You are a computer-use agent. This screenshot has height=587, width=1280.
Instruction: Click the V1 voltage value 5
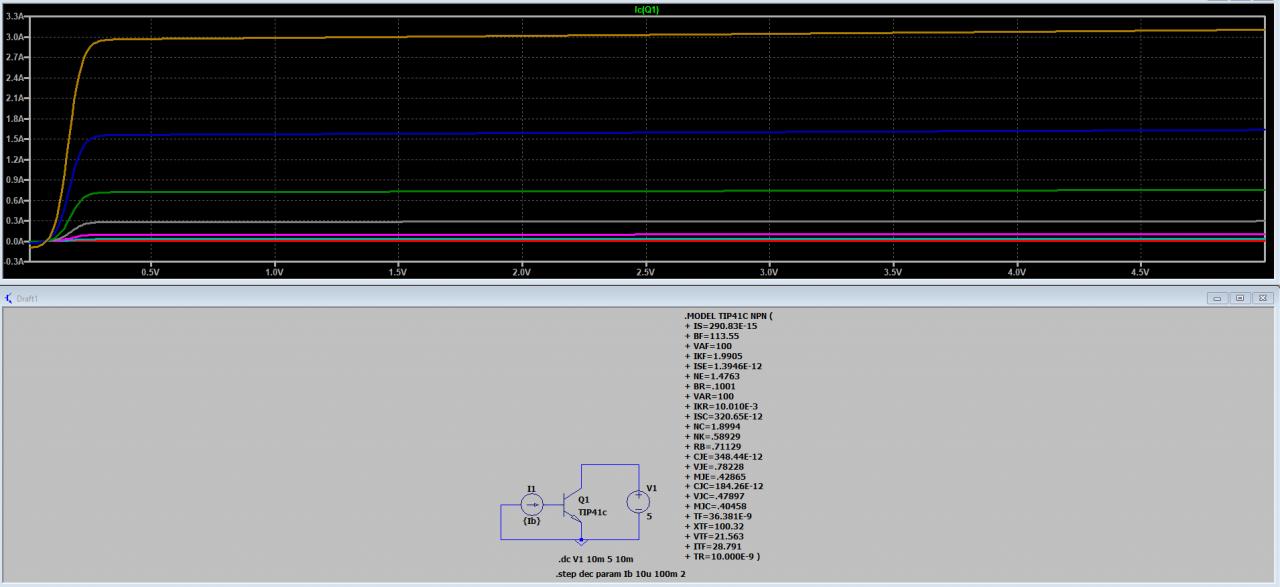pyautogui.click(x=650, y=517)
